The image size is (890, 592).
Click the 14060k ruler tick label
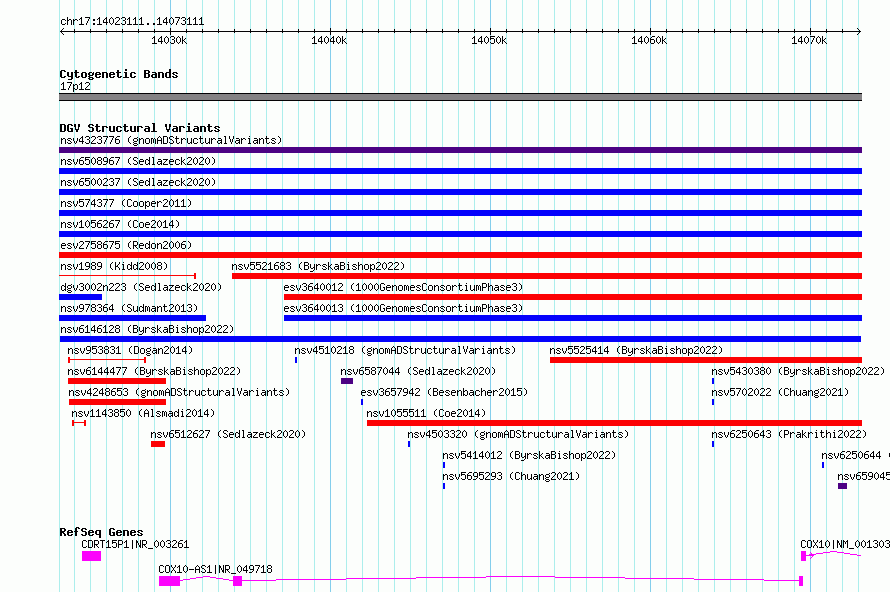point(649,40)
